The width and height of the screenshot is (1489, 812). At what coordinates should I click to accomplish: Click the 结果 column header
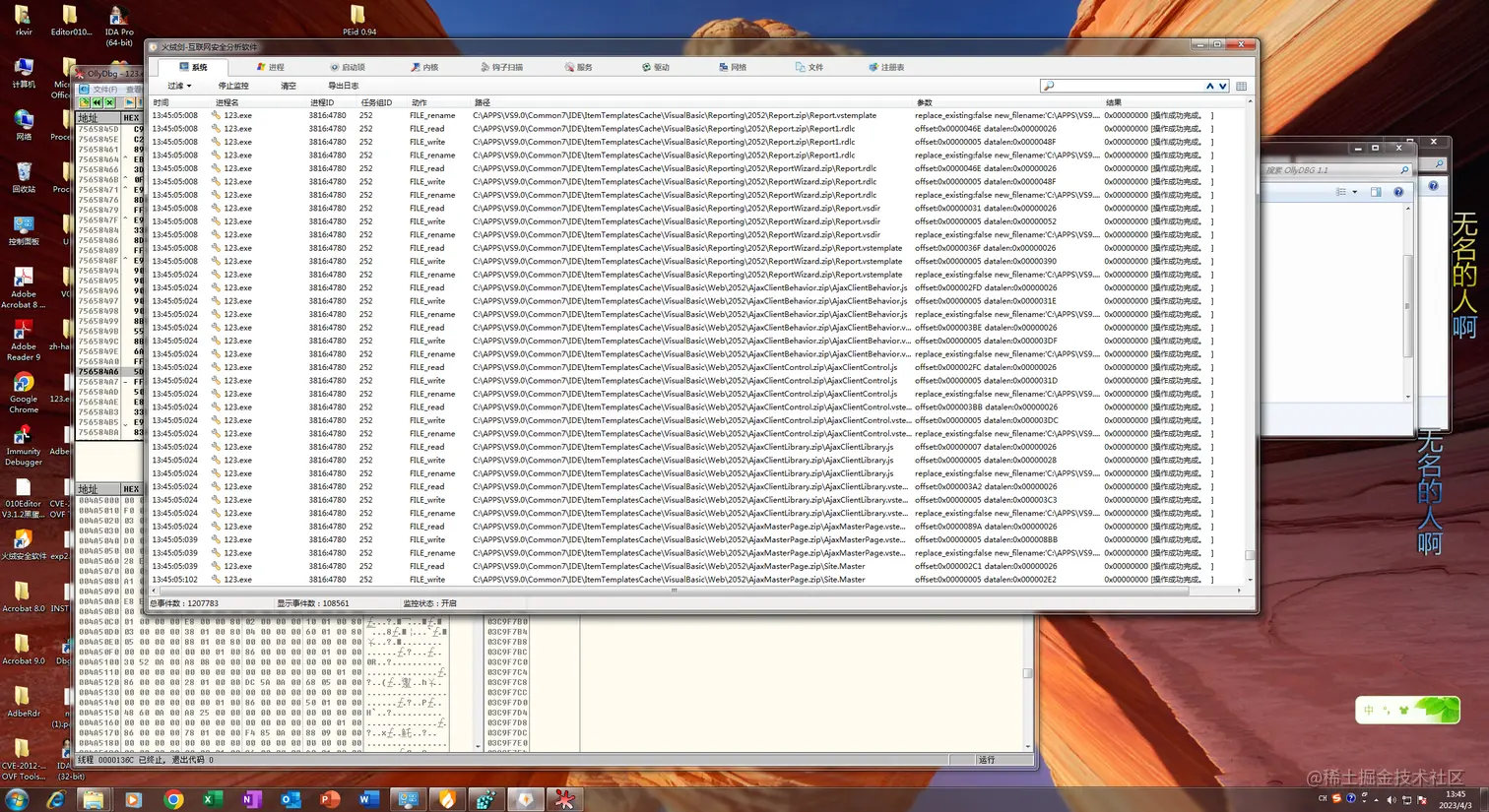(1113, 102)
